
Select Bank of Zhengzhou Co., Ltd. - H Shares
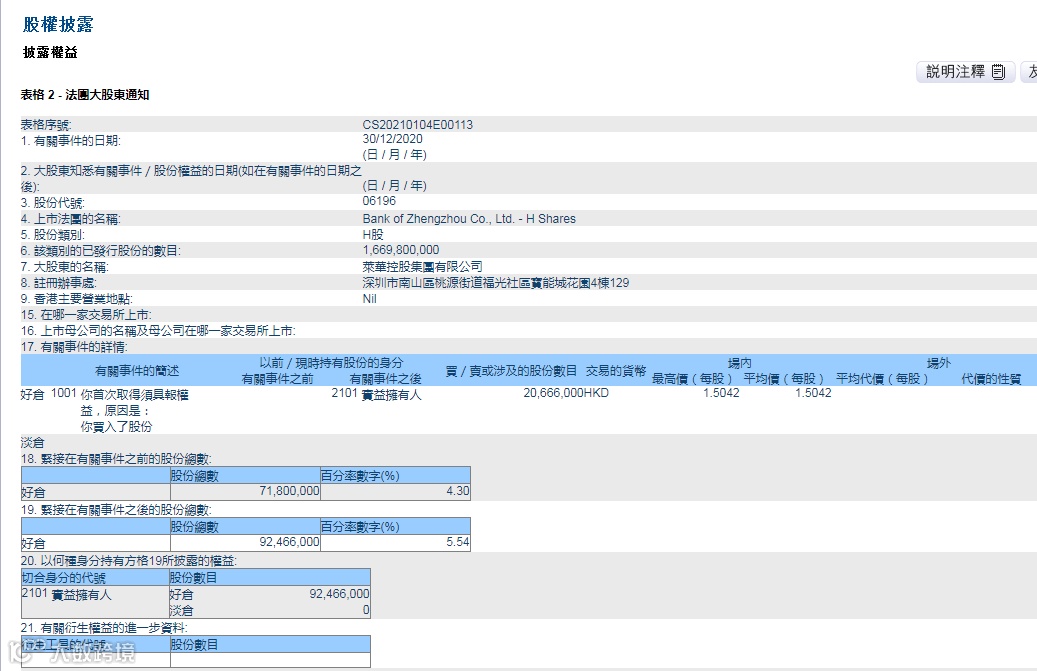pyautogui.click(x=469, y=219)
